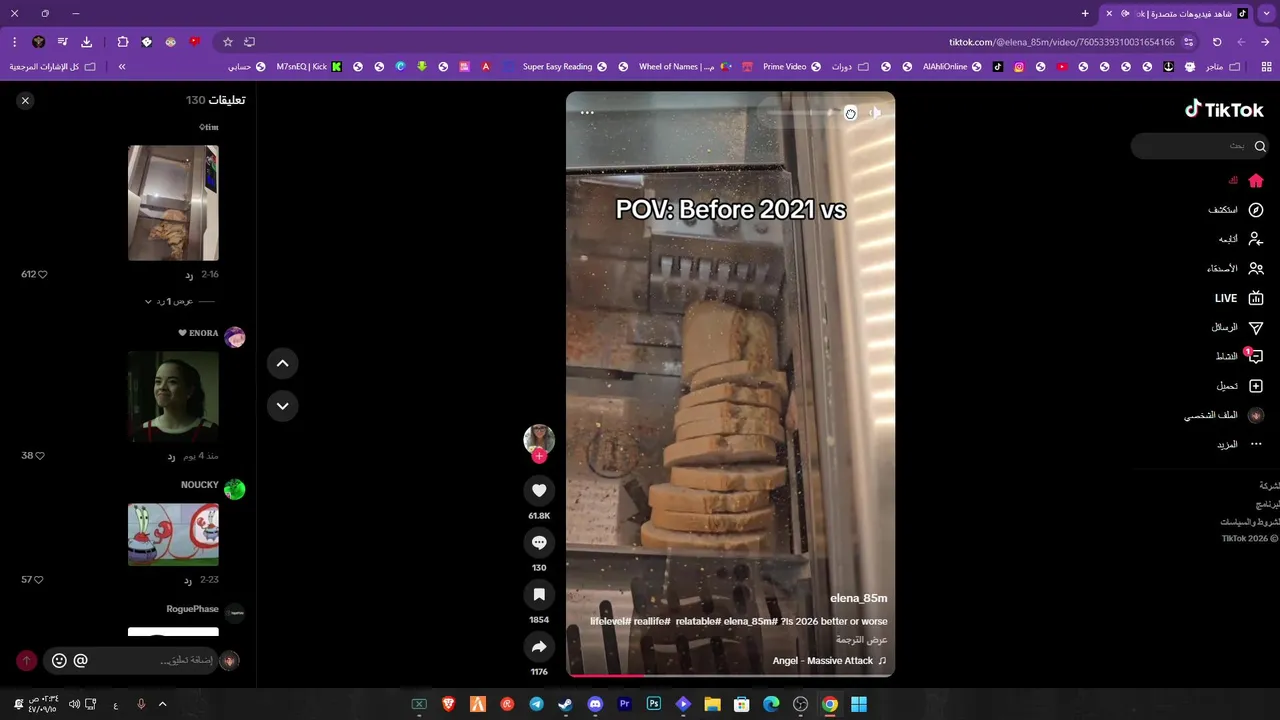Expand the More (المزيد) menu in the sidebar
Image resolution: width=1280 pixels, height=720 pixels.
point(1239,444)
